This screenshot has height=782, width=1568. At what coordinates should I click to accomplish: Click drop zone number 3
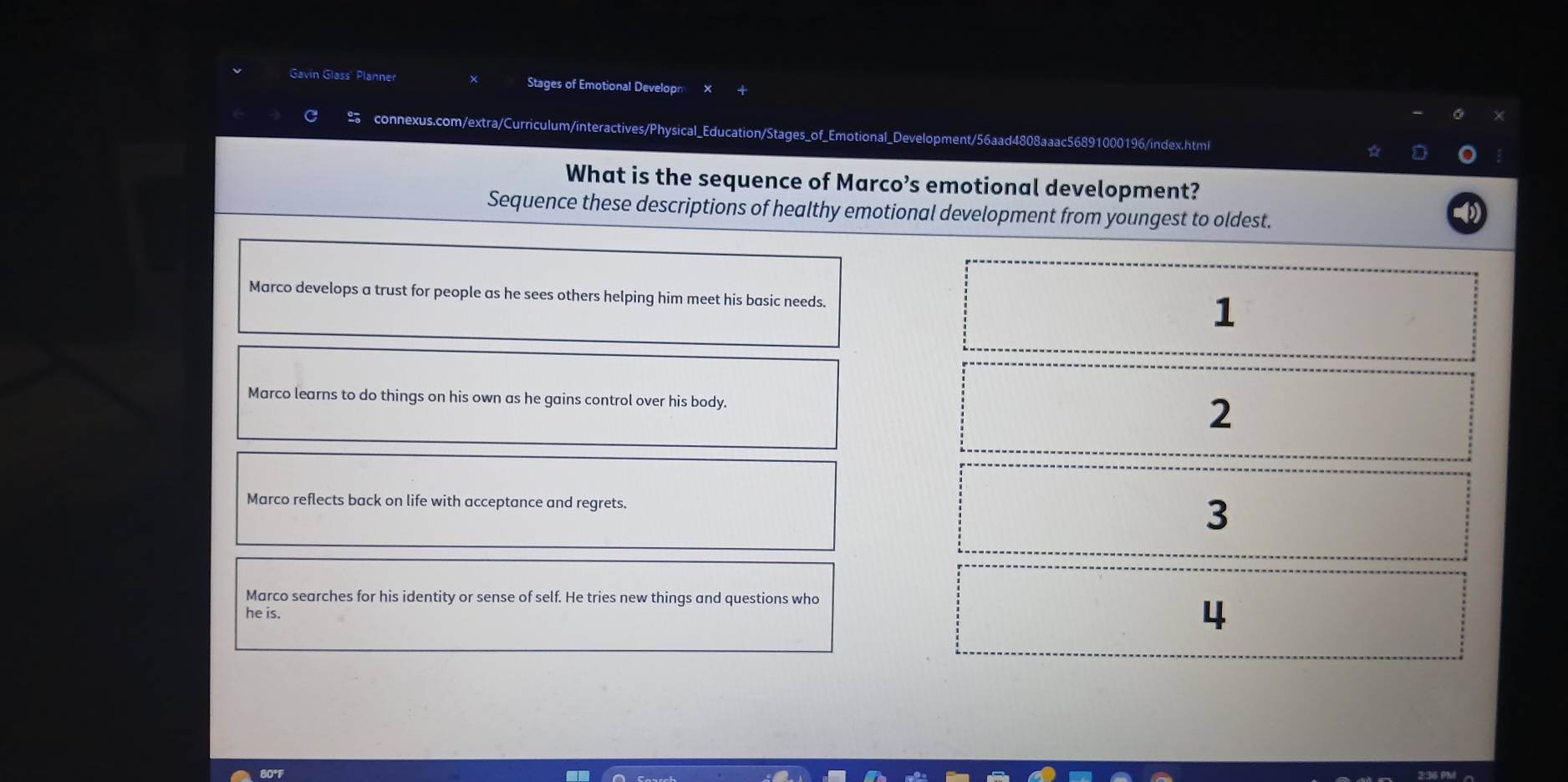click(x=1214, y=512)
